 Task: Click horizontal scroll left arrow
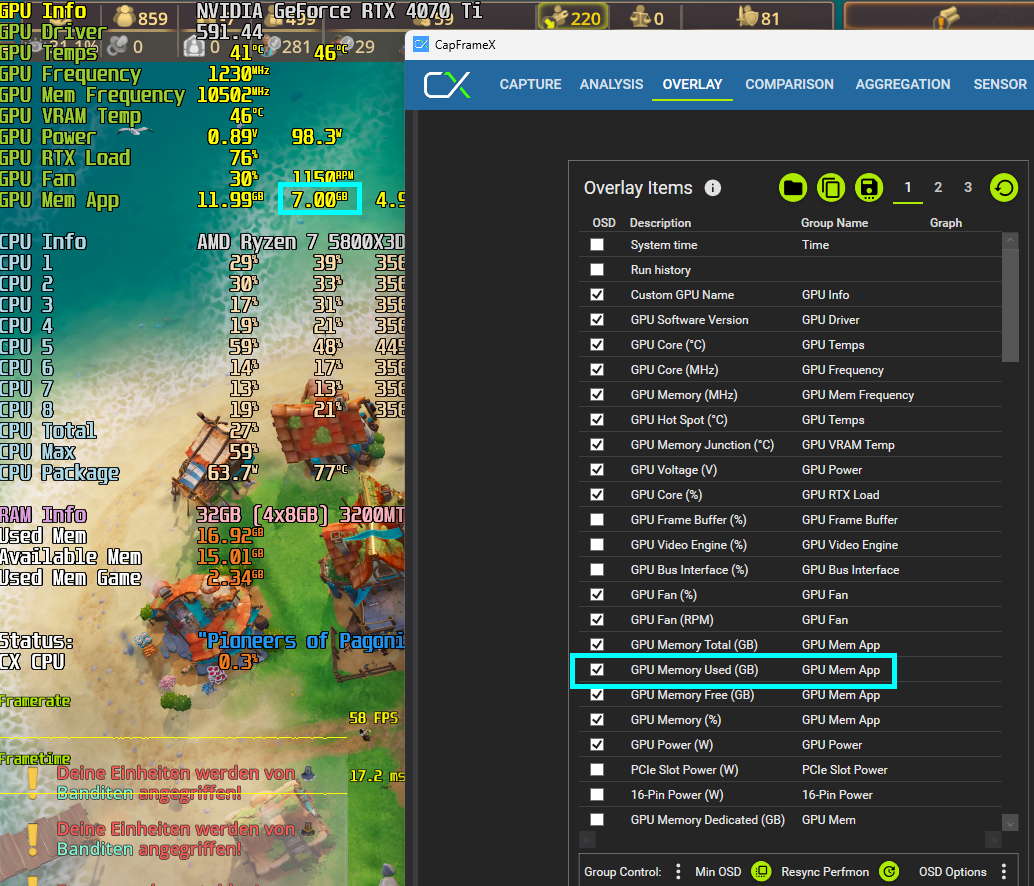click(x=588, y=839)
